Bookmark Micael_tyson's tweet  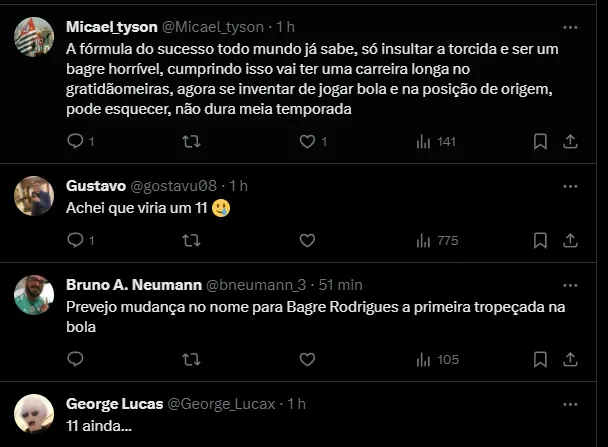540,142
